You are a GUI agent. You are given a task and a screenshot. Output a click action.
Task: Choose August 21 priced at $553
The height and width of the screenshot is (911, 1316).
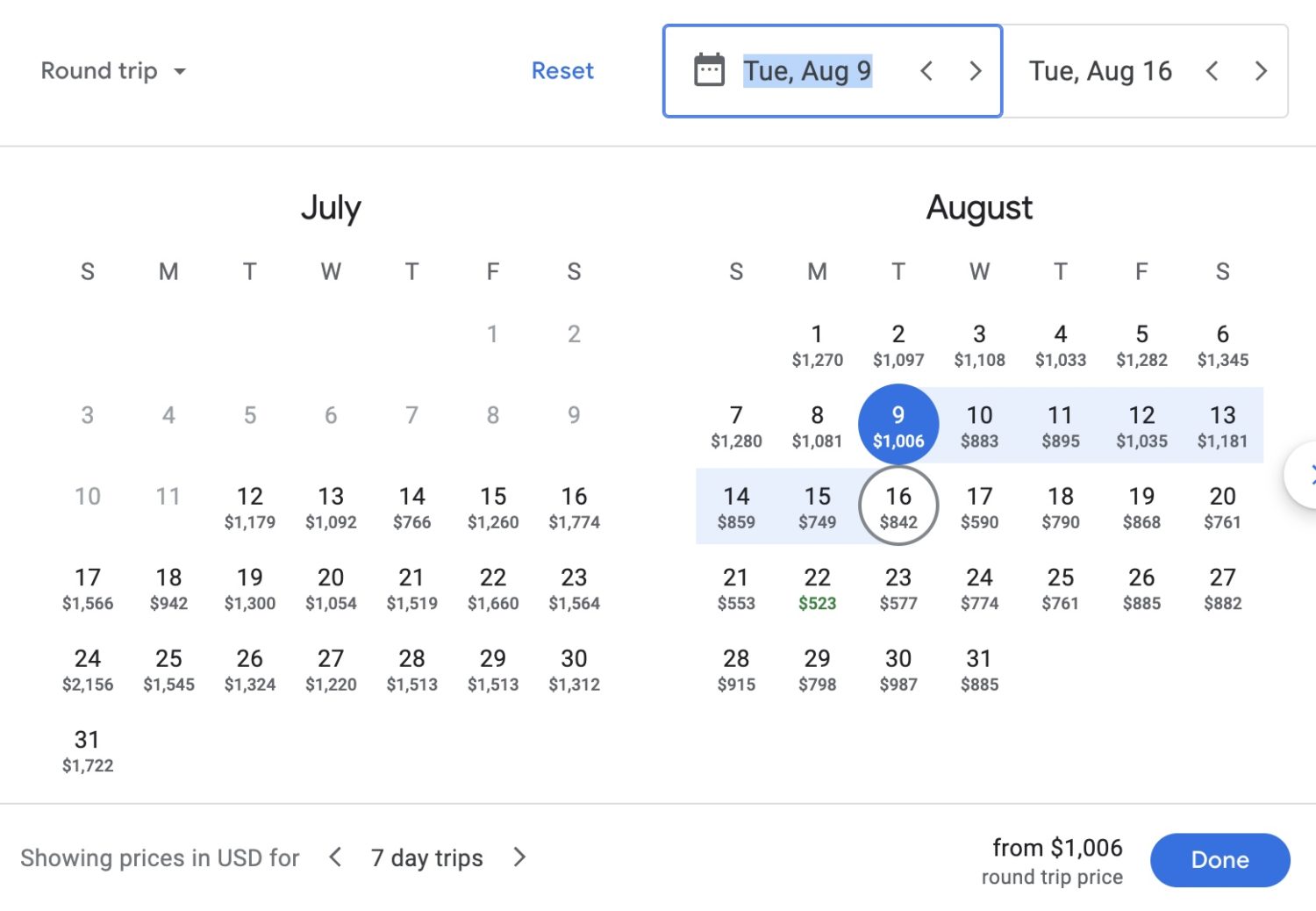click(x=736, y=588)
